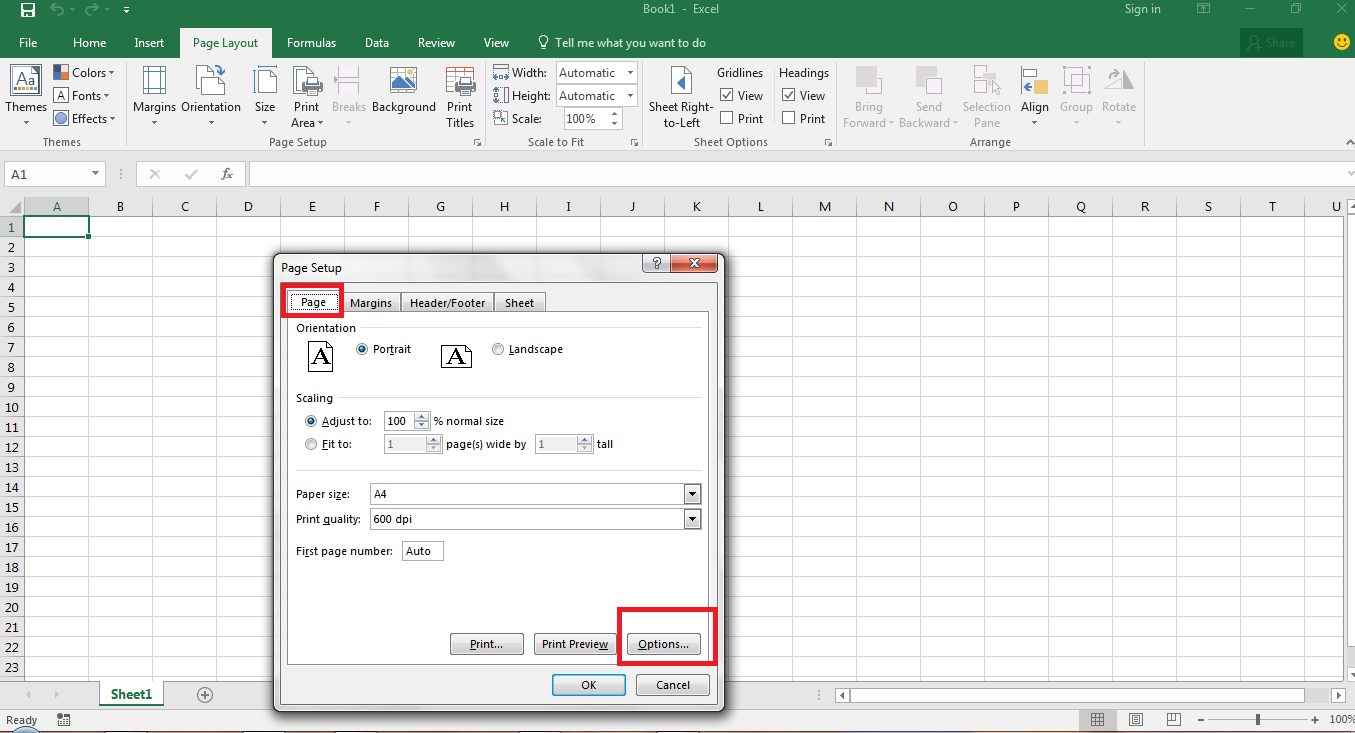This screenshot has height=733, width=1355.
Task: Enable the Print checkbox under Headings
Action: [788, 118]
